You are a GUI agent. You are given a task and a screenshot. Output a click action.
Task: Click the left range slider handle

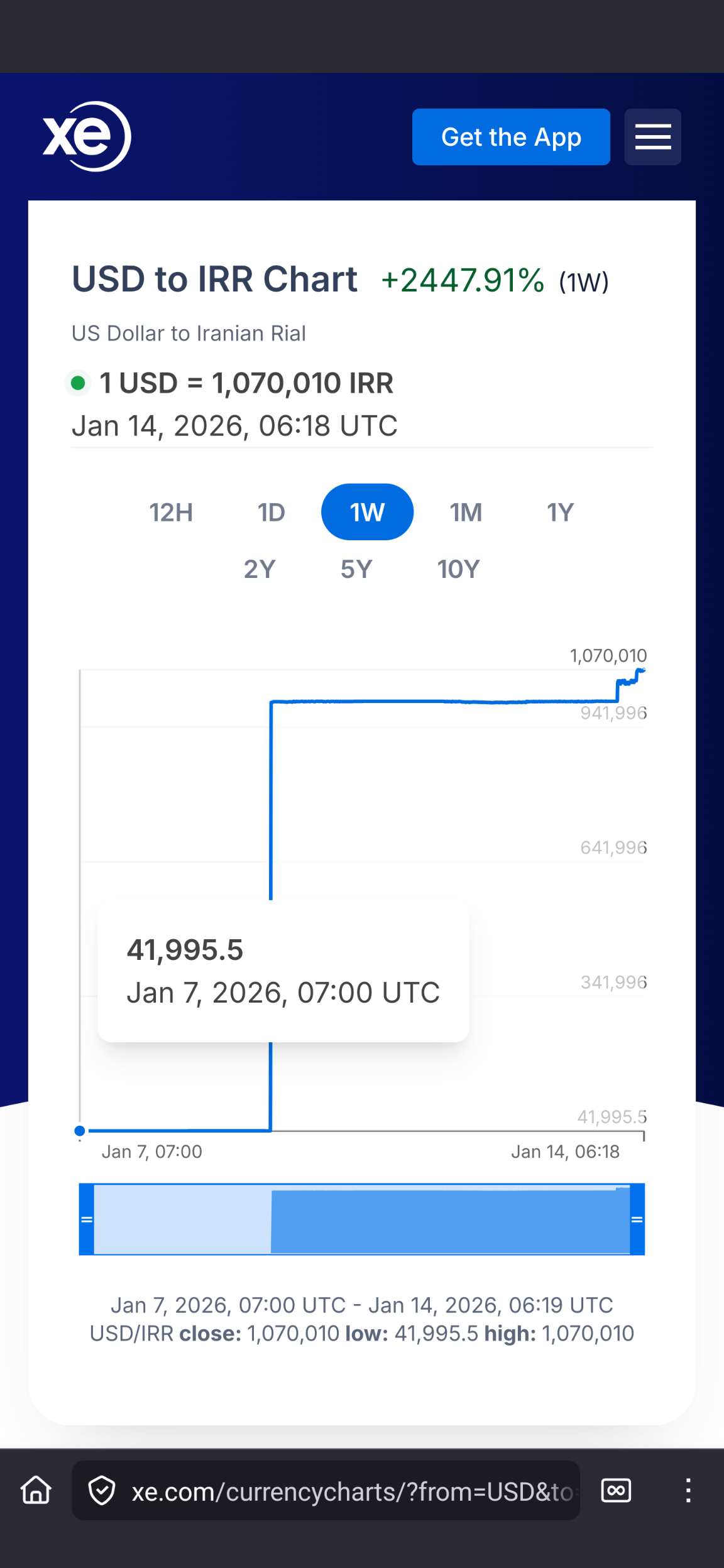click(x=87, y=1219)
